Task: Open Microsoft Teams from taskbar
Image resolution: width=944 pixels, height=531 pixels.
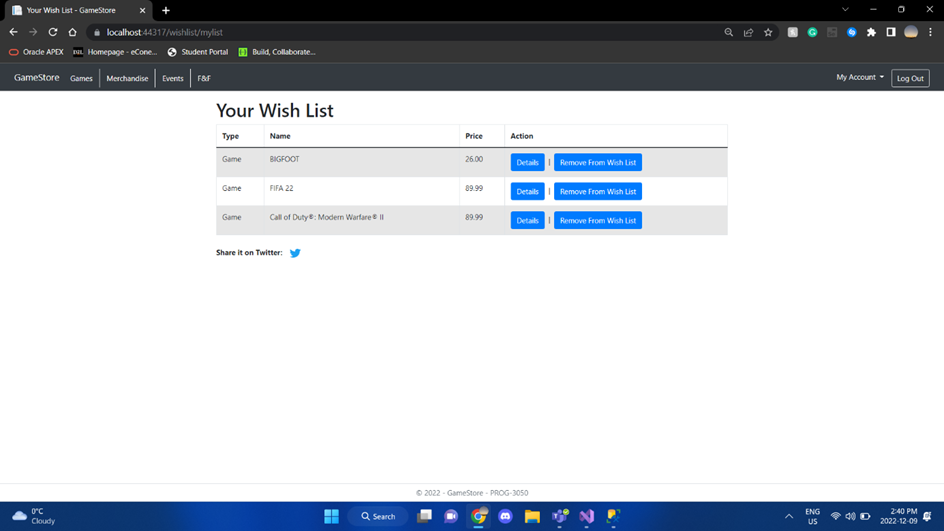Action: 560,517
